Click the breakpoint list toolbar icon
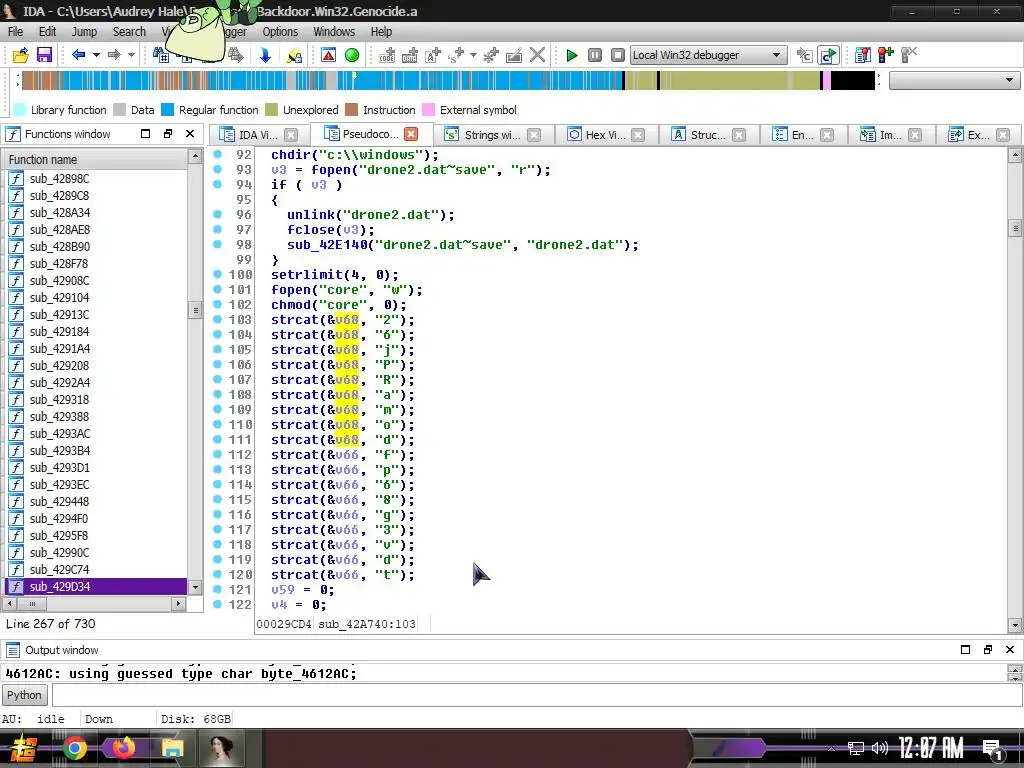This screenshot has height=768, width=1024. (x=863, y=55)
